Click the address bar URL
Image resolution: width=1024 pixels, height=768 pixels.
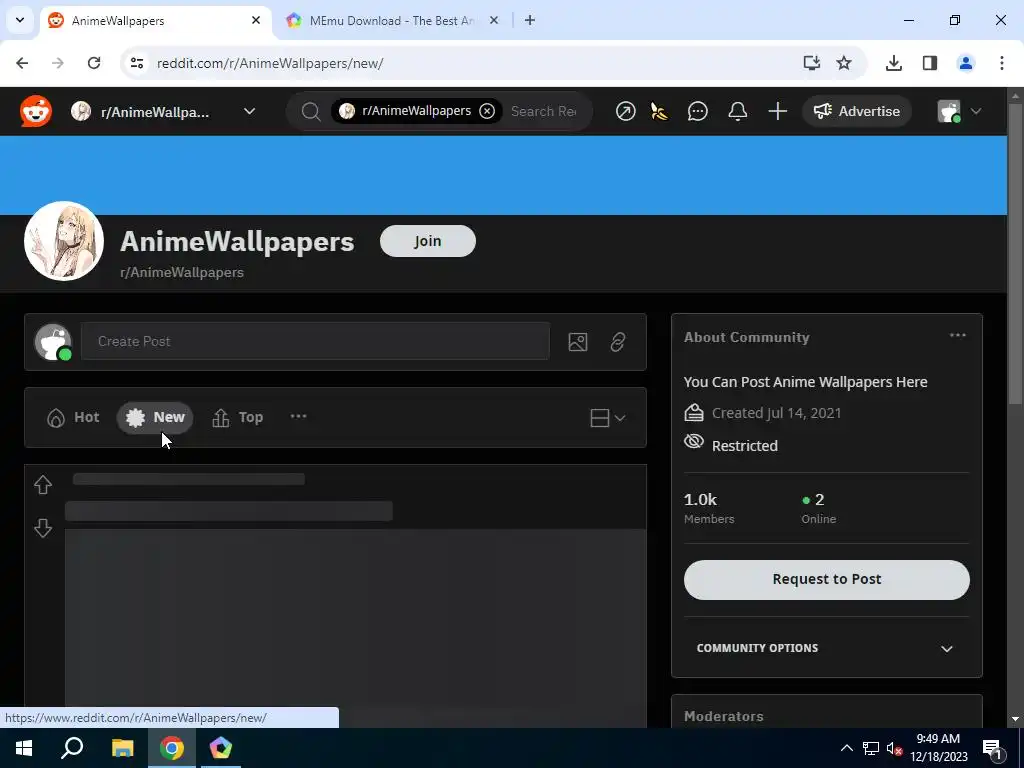(x=270, y=63)
